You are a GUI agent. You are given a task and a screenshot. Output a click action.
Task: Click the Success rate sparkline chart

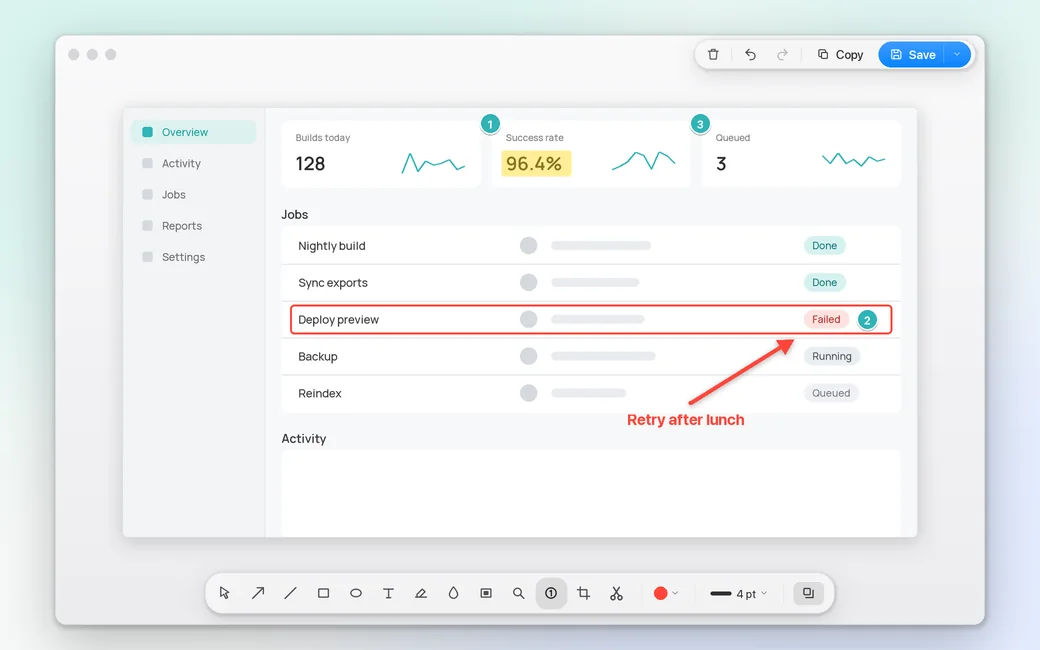(x=643, y=161)
